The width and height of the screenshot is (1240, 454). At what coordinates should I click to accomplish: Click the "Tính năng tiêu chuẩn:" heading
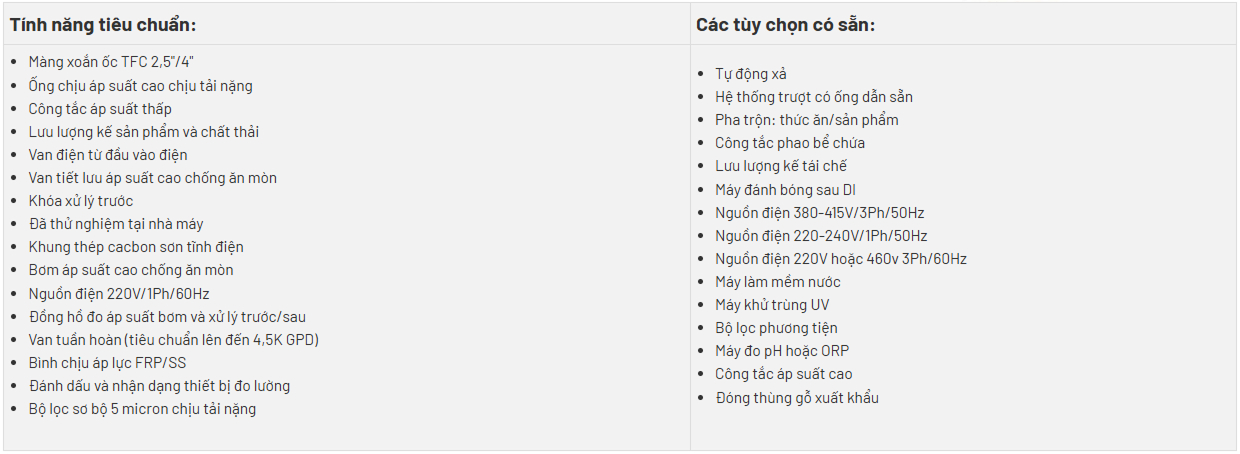tap(100, 24)
